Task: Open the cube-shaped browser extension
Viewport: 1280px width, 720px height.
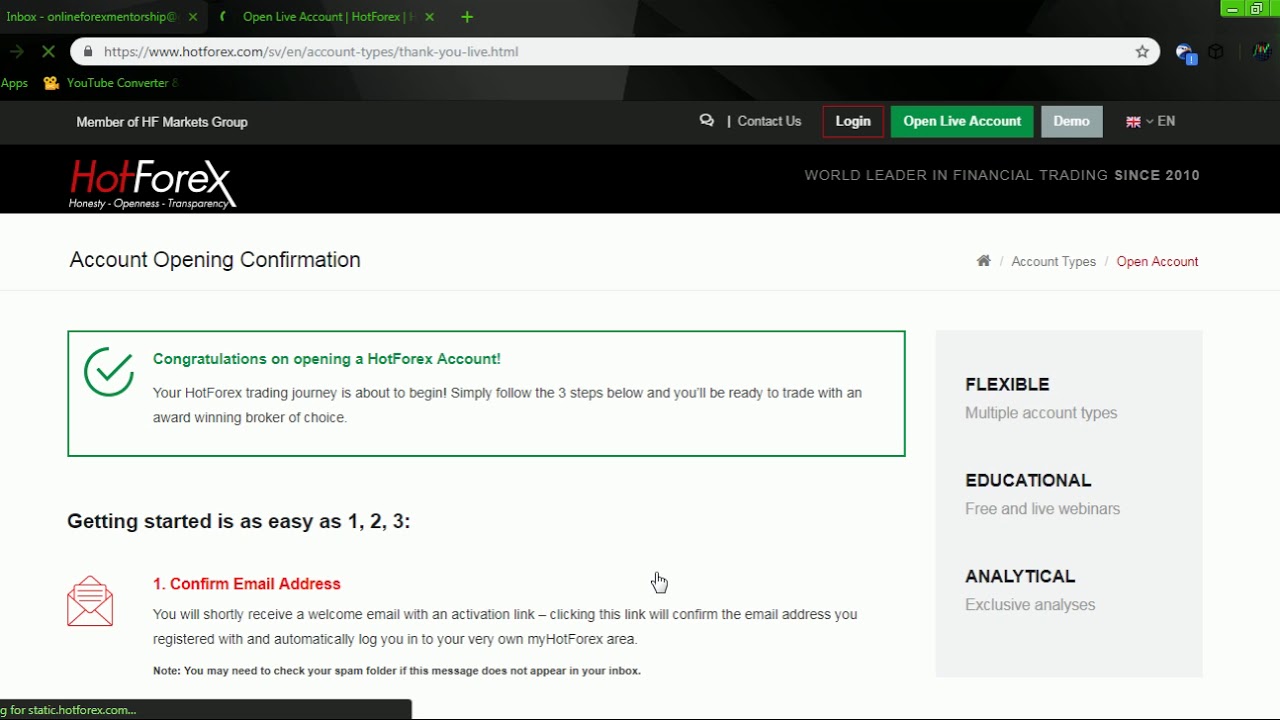Action: pyautogui.click(x=1216, y=52)
